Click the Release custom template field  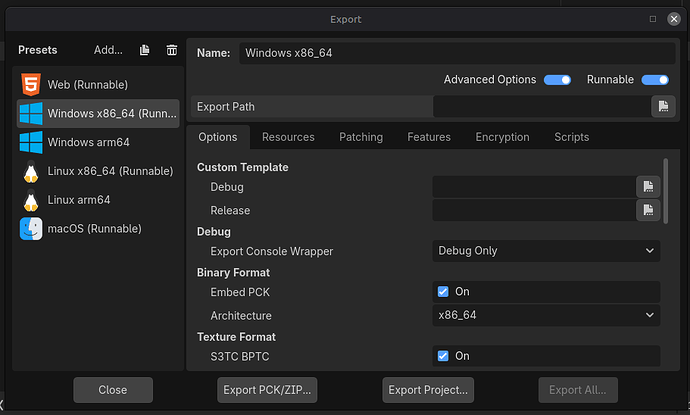point(534,210)
